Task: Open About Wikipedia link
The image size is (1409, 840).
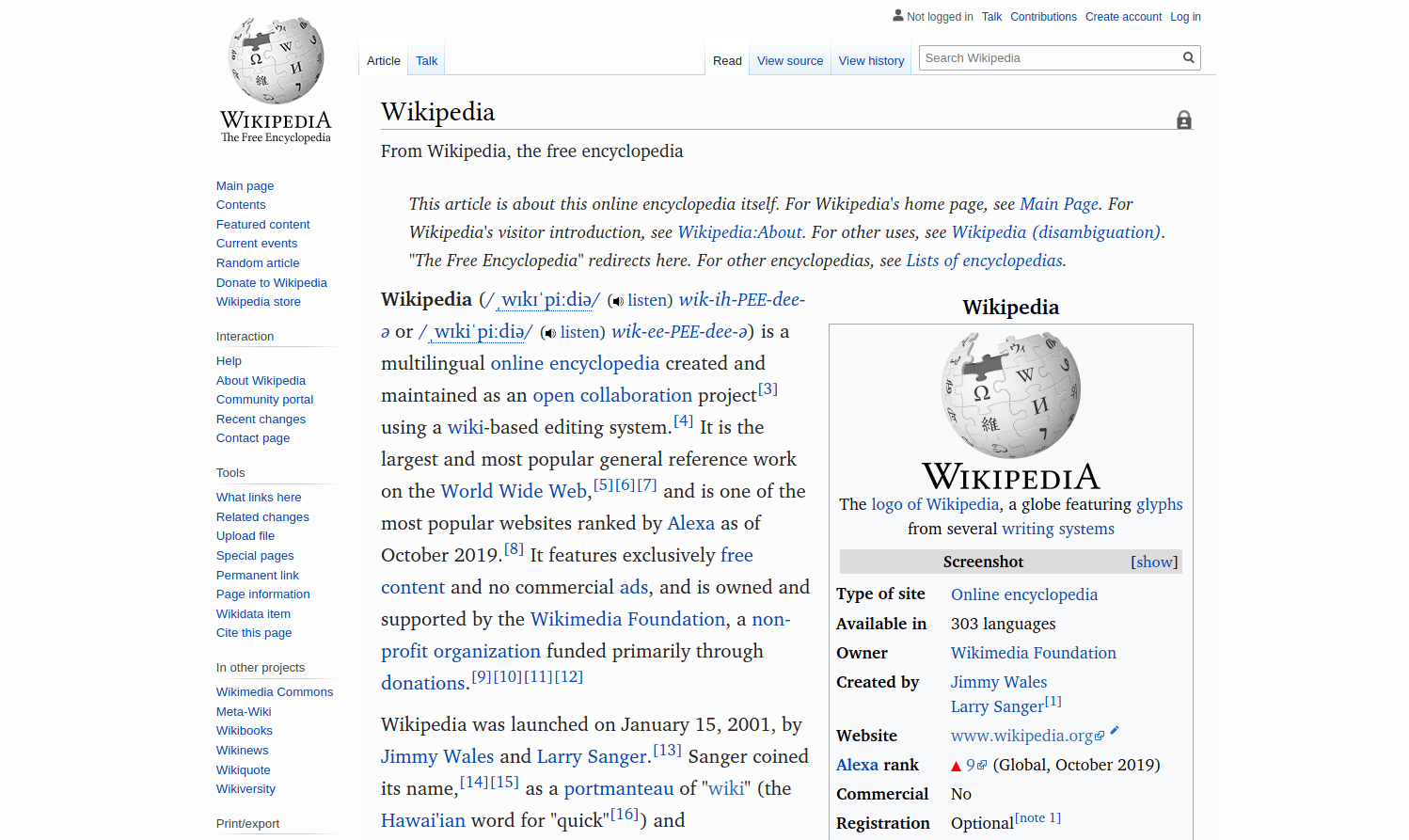Action: pyautogui.click(x=261, y=381)
